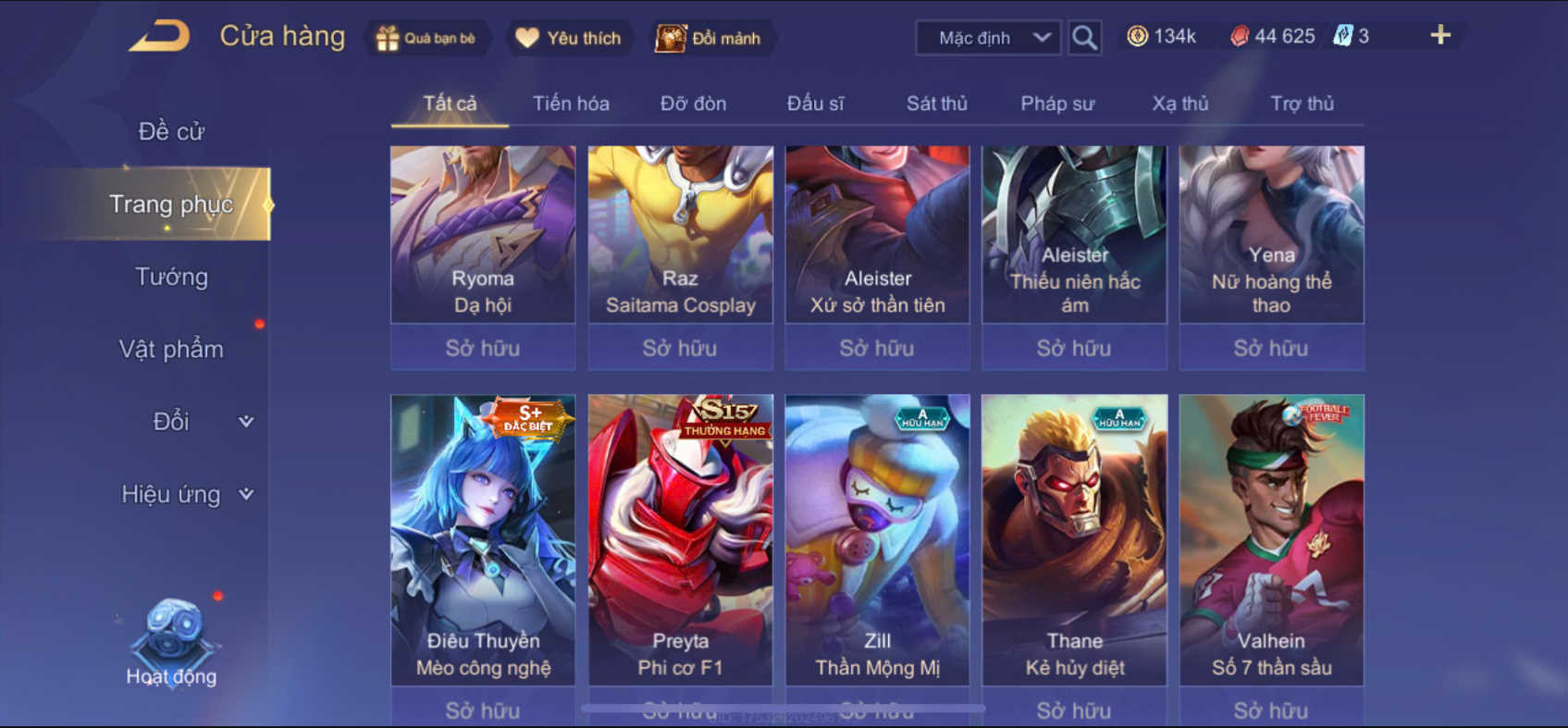Image resolution: width=1568 pixels, height=728 pixels.
Task: Open the Mặc định sort dropdown
Action: [988, 38]
